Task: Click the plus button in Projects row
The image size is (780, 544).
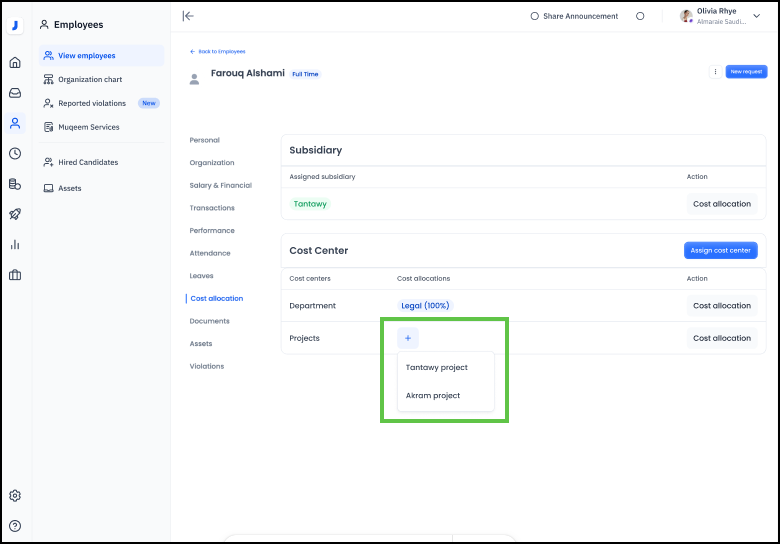Action: click(x=408, y=338)
